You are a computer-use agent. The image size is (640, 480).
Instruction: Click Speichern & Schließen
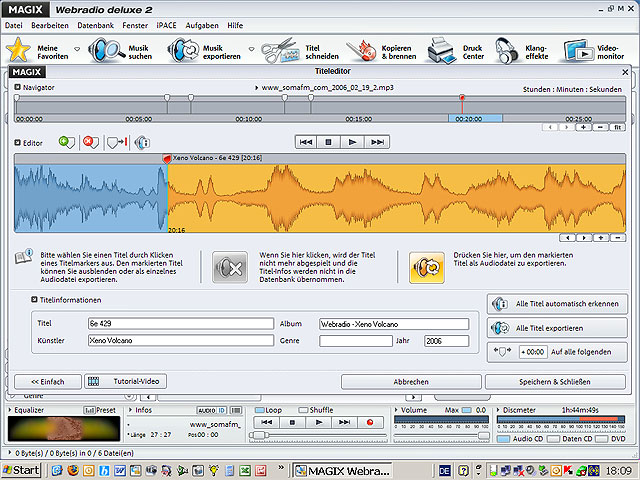click(x=555, y=382)
